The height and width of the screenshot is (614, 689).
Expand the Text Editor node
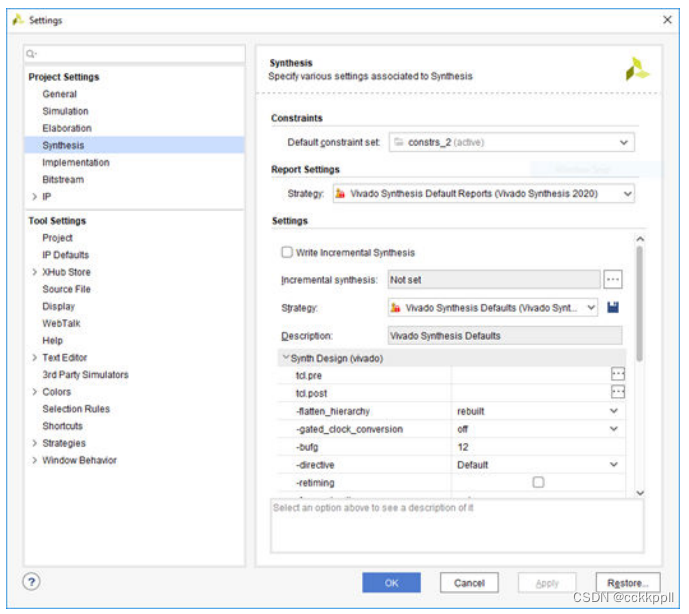click(34, 357)
